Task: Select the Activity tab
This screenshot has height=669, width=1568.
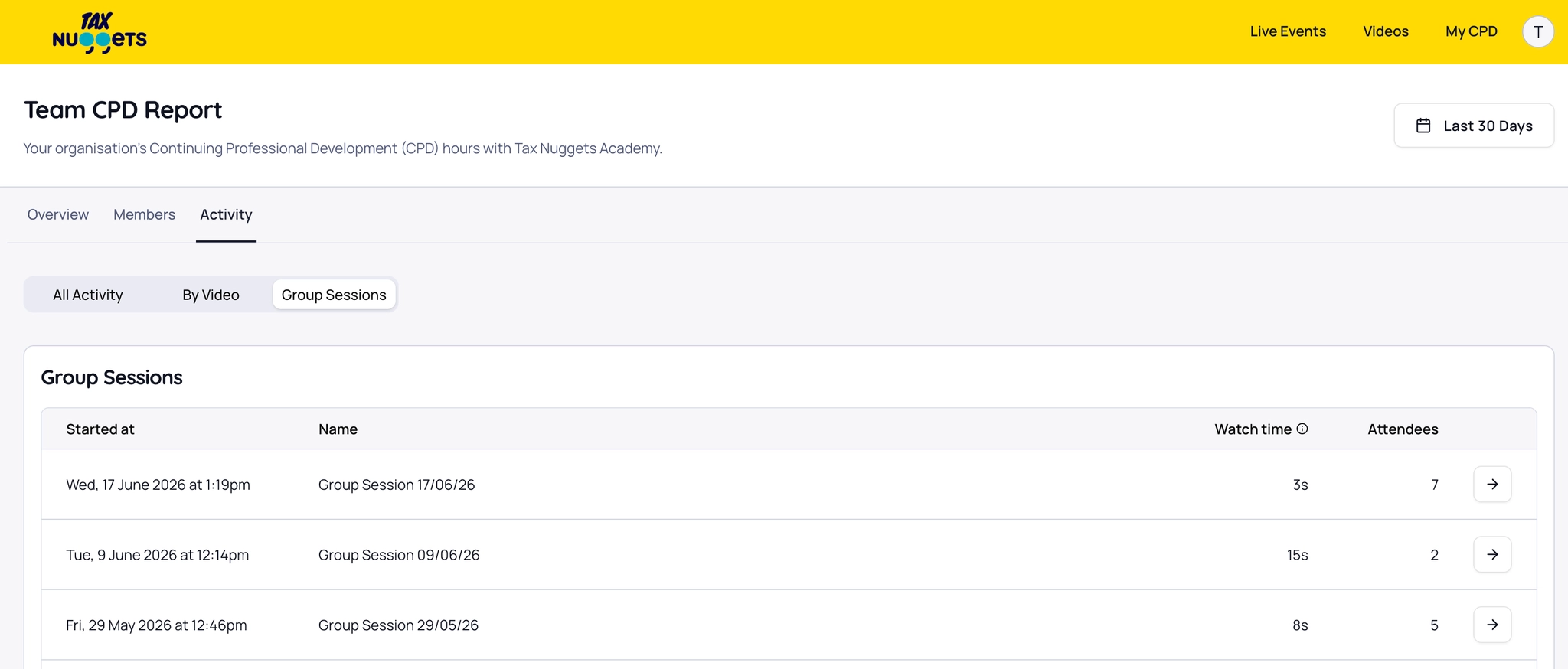Action: coord(226,214)
